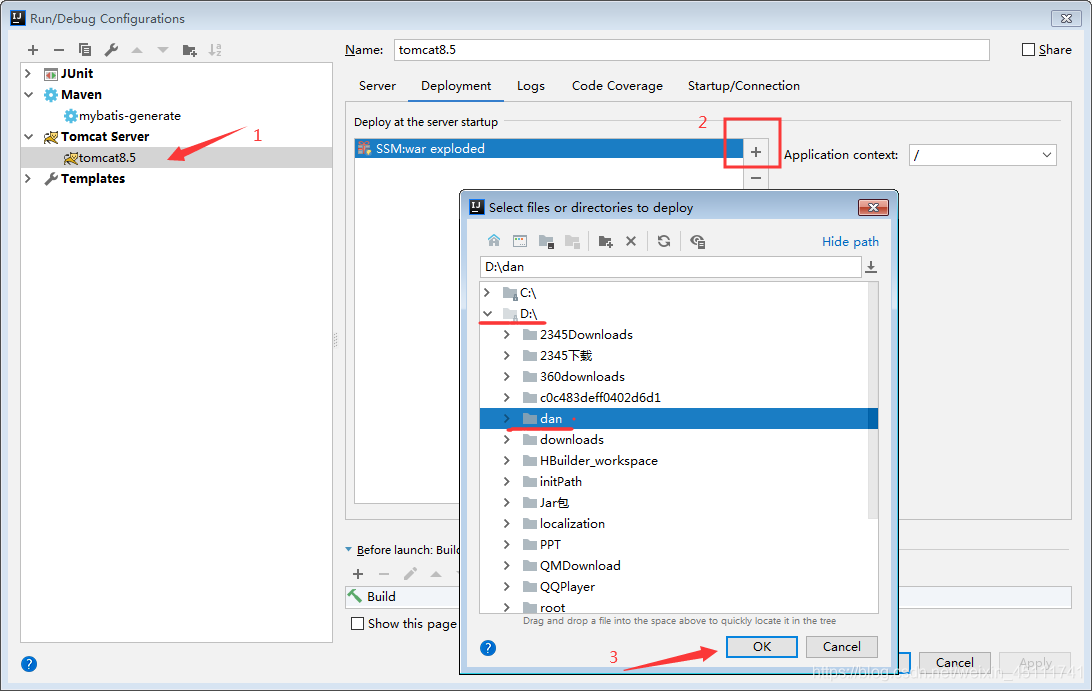The width and height of the screenshot is (1092, 691).
Task: Switch to Startup/Connection tab
Action: (744, 86)
